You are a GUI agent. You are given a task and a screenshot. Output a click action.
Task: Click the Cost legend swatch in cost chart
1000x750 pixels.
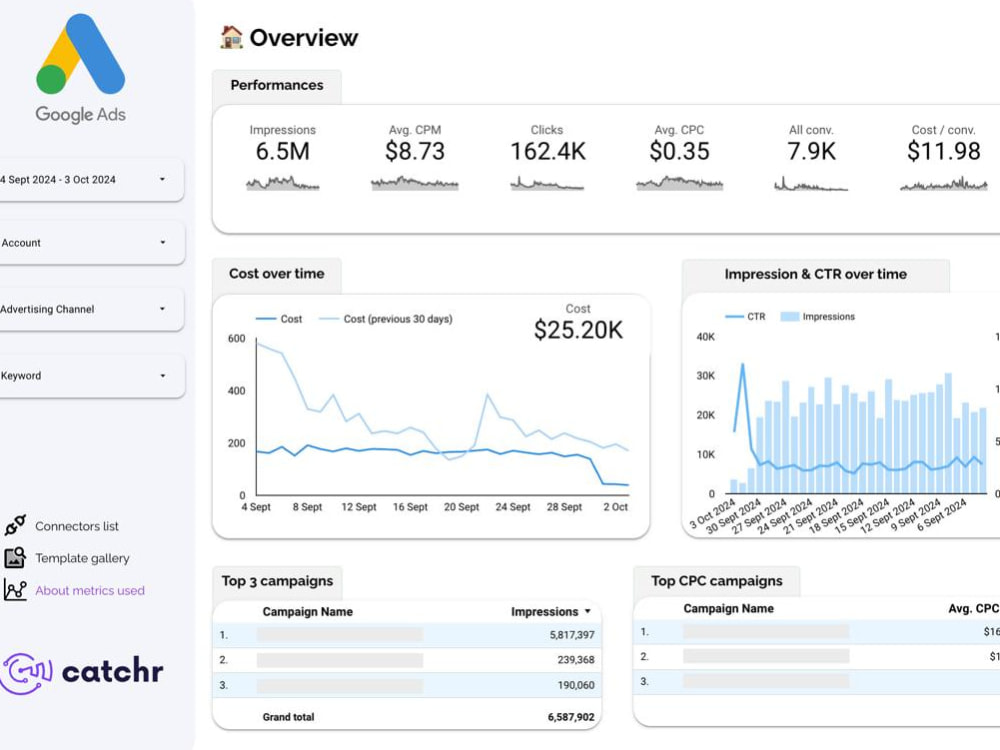click(266, 319)
